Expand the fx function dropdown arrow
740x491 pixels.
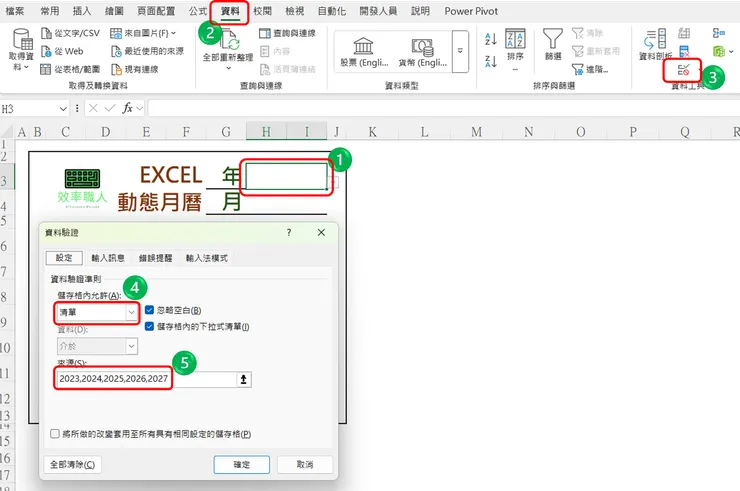pyautogui.click(x=140, y=109)
